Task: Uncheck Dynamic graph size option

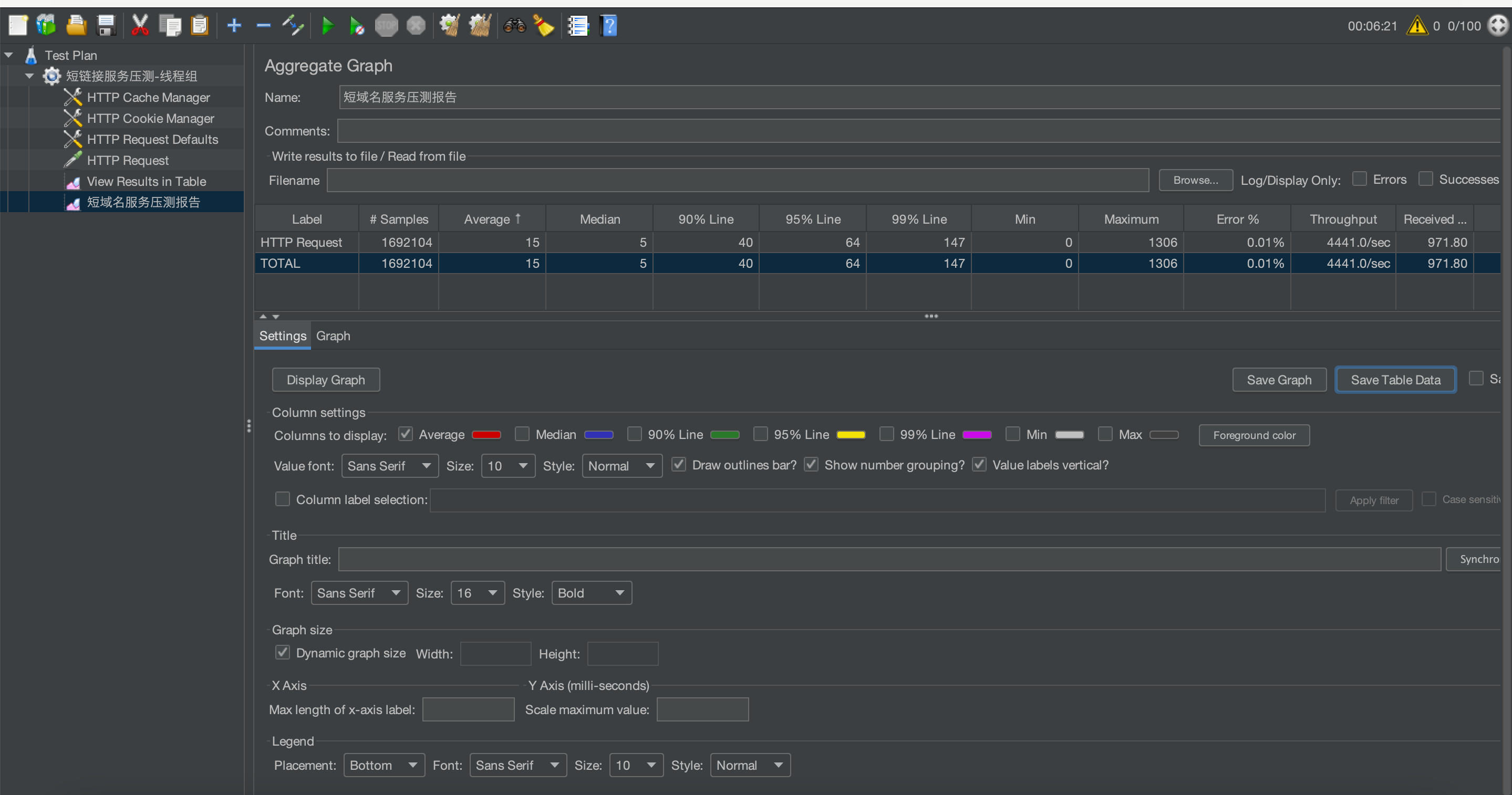Action: click(282, 652)
